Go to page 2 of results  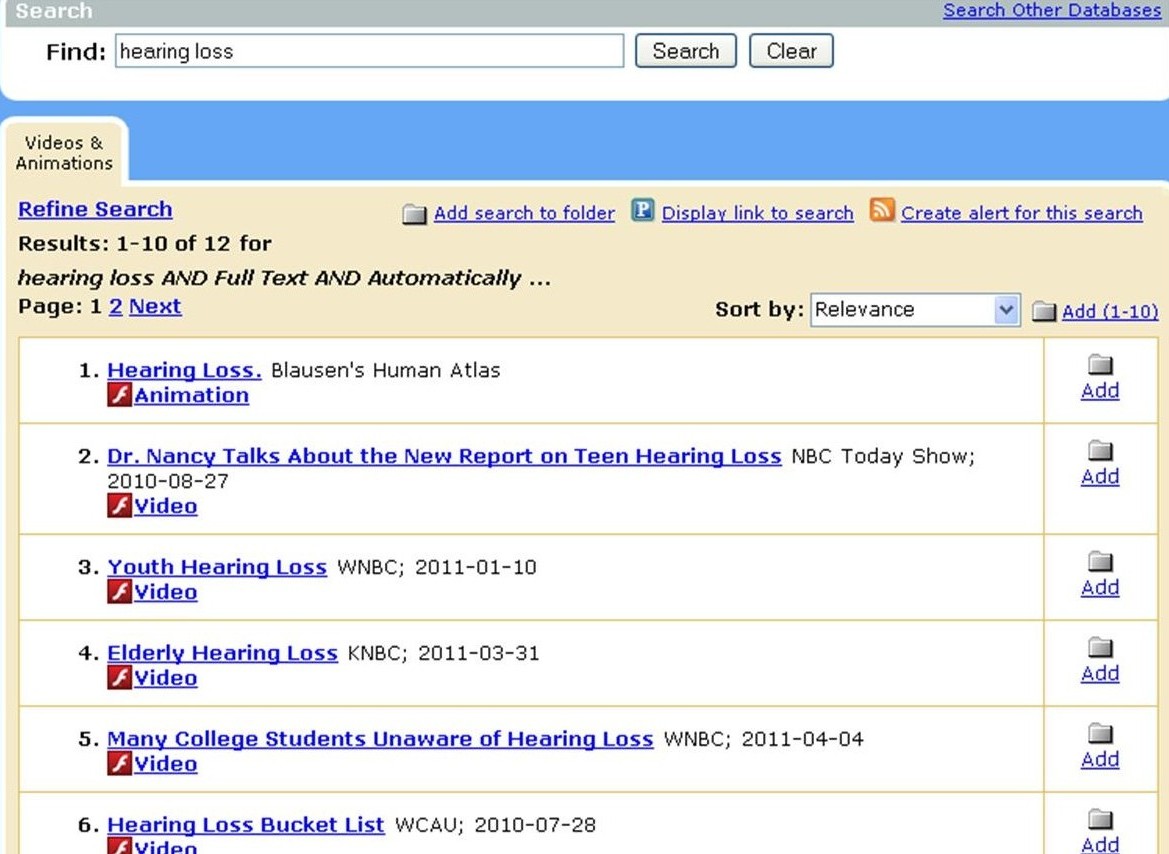[115, 307]
